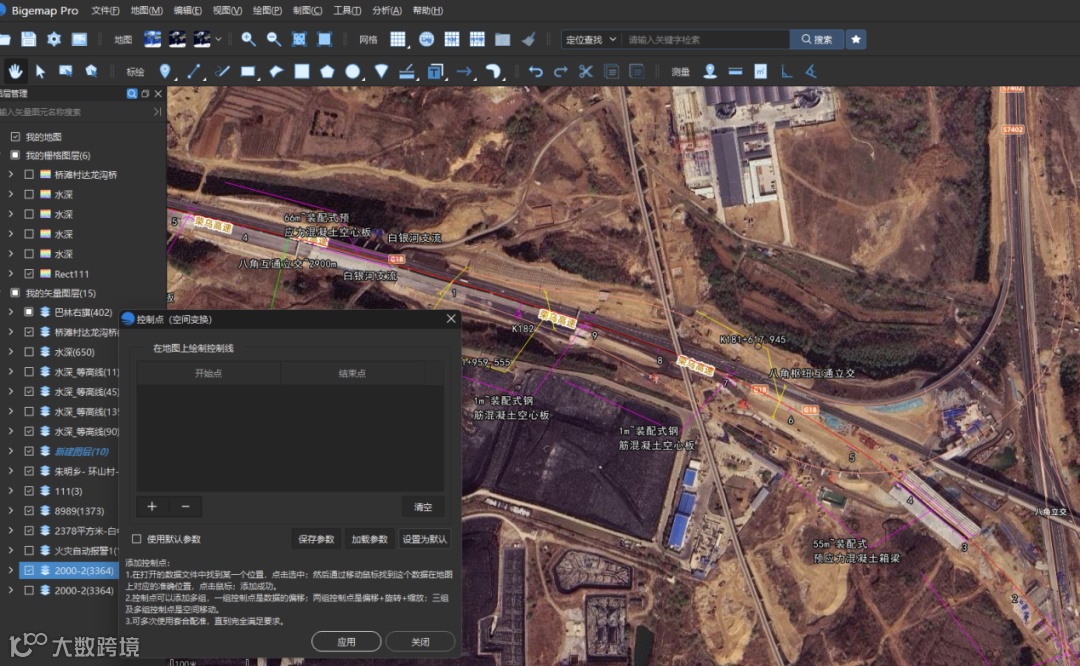
Task: Click the save floppy disk icon
Action: [29, 39]
